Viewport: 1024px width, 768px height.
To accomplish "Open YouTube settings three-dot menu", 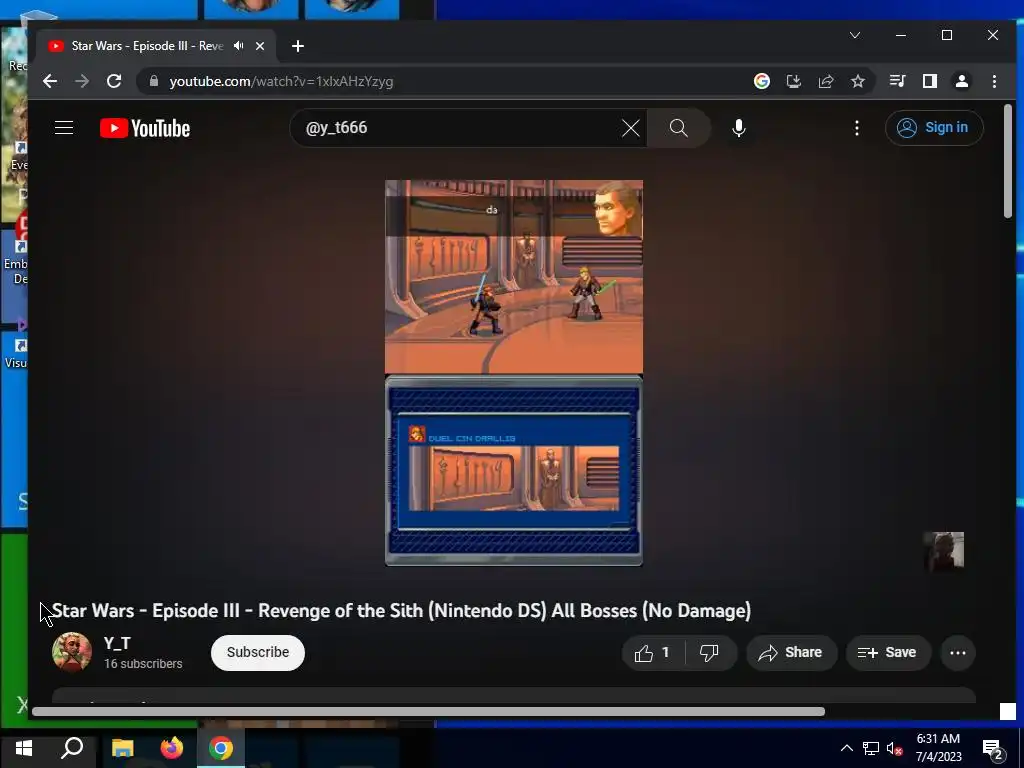I will coord(857,128).
